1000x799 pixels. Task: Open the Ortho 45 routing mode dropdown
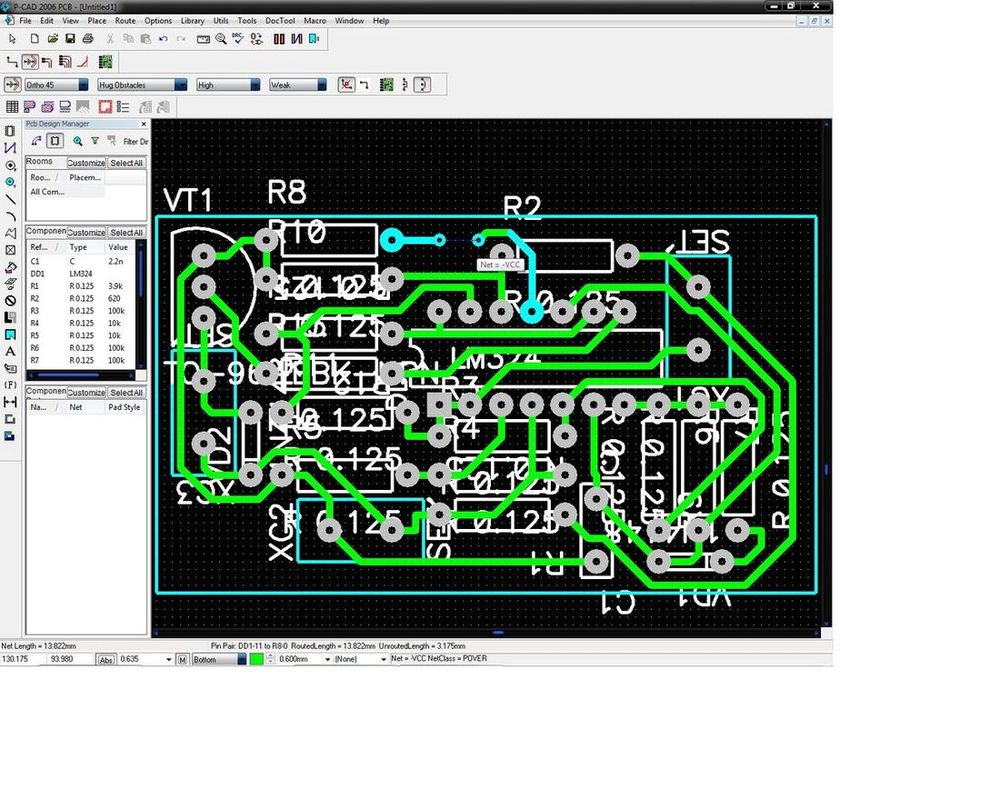(x=83, y=85)
